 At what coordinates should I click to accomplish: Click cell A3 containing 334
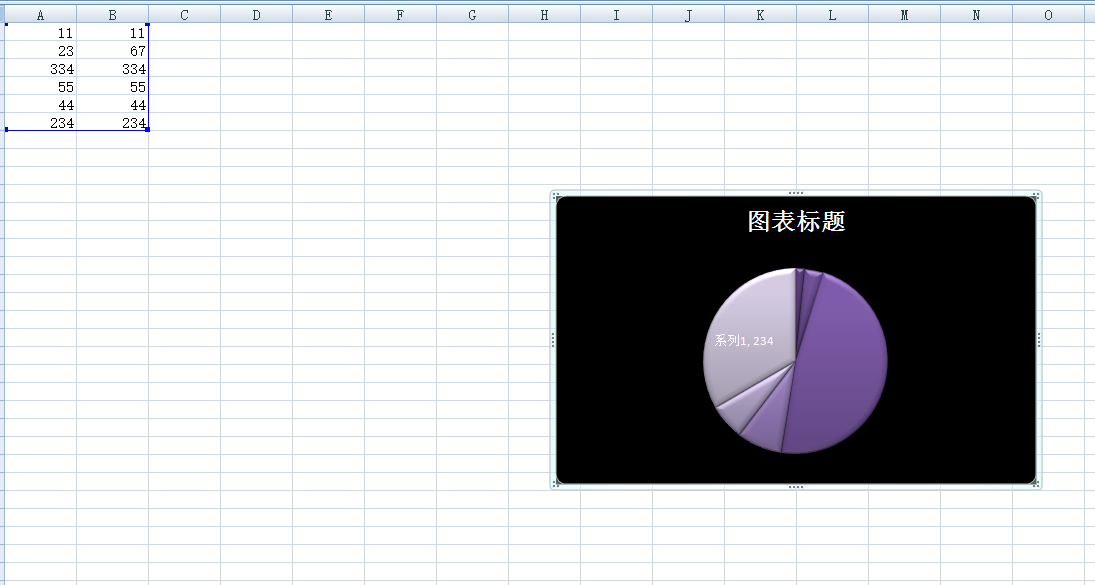click(41, 68)
